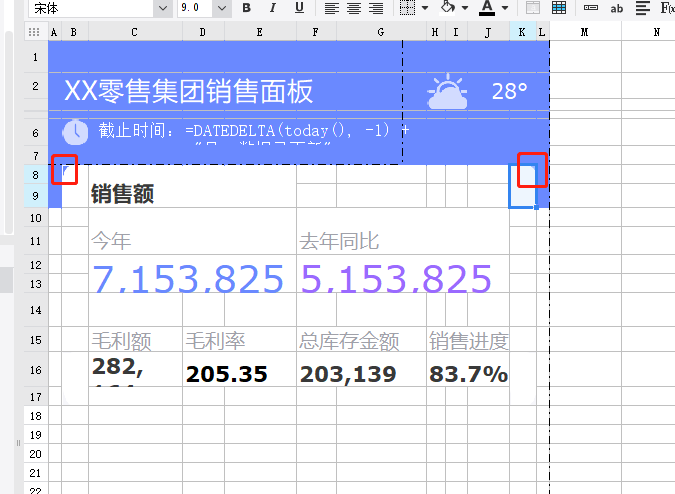Select all cells via corner button

[34, 32]
